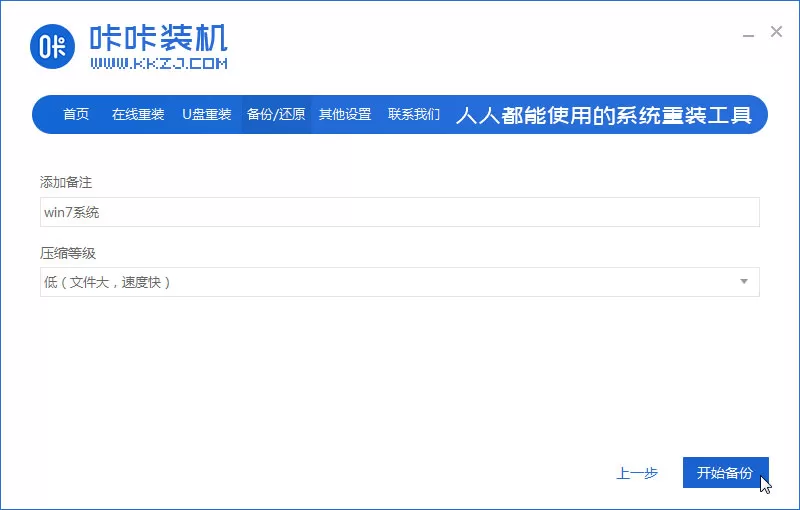Click the WWW.KKZJ.COM website address
Image resolution: width=800 pixels, height=510 pixels.
pos(159,63)
